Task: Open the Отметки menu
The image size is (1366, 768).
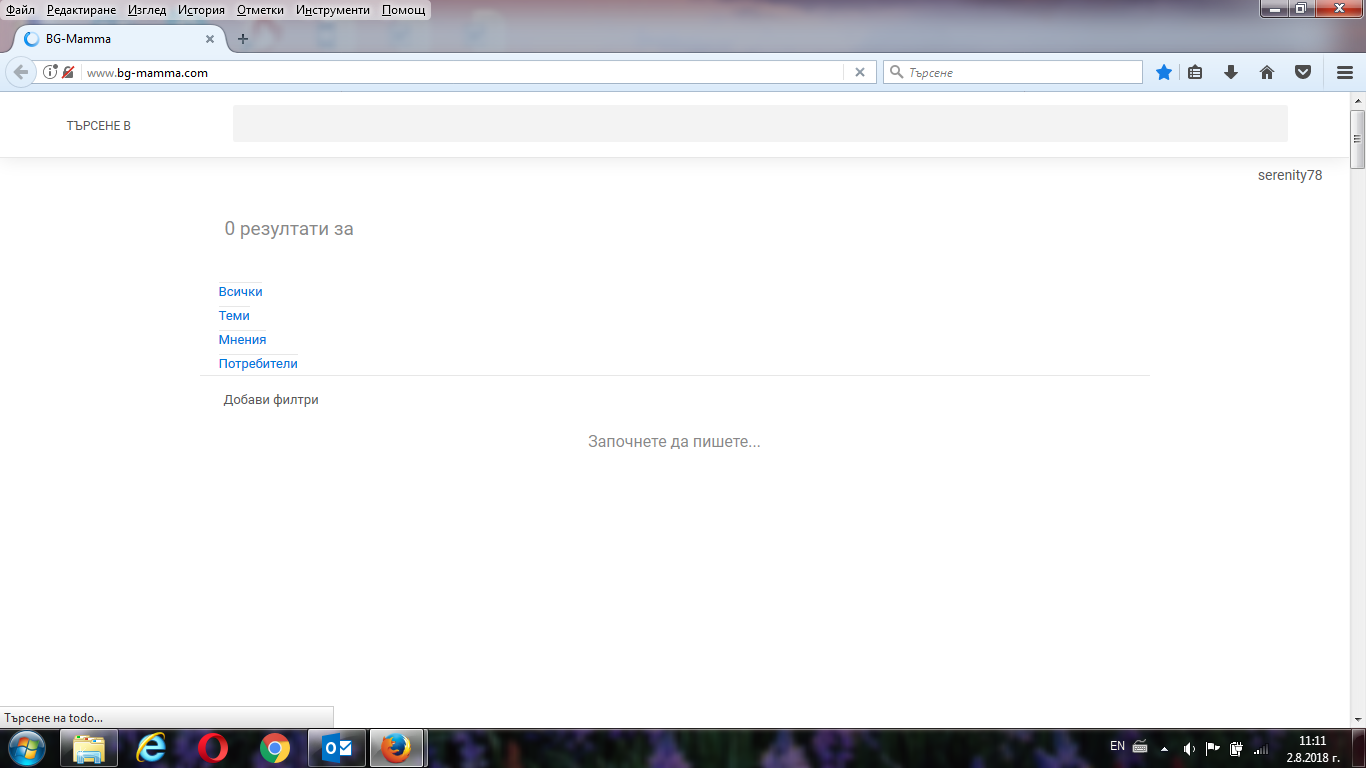Action: coord(260,10)
